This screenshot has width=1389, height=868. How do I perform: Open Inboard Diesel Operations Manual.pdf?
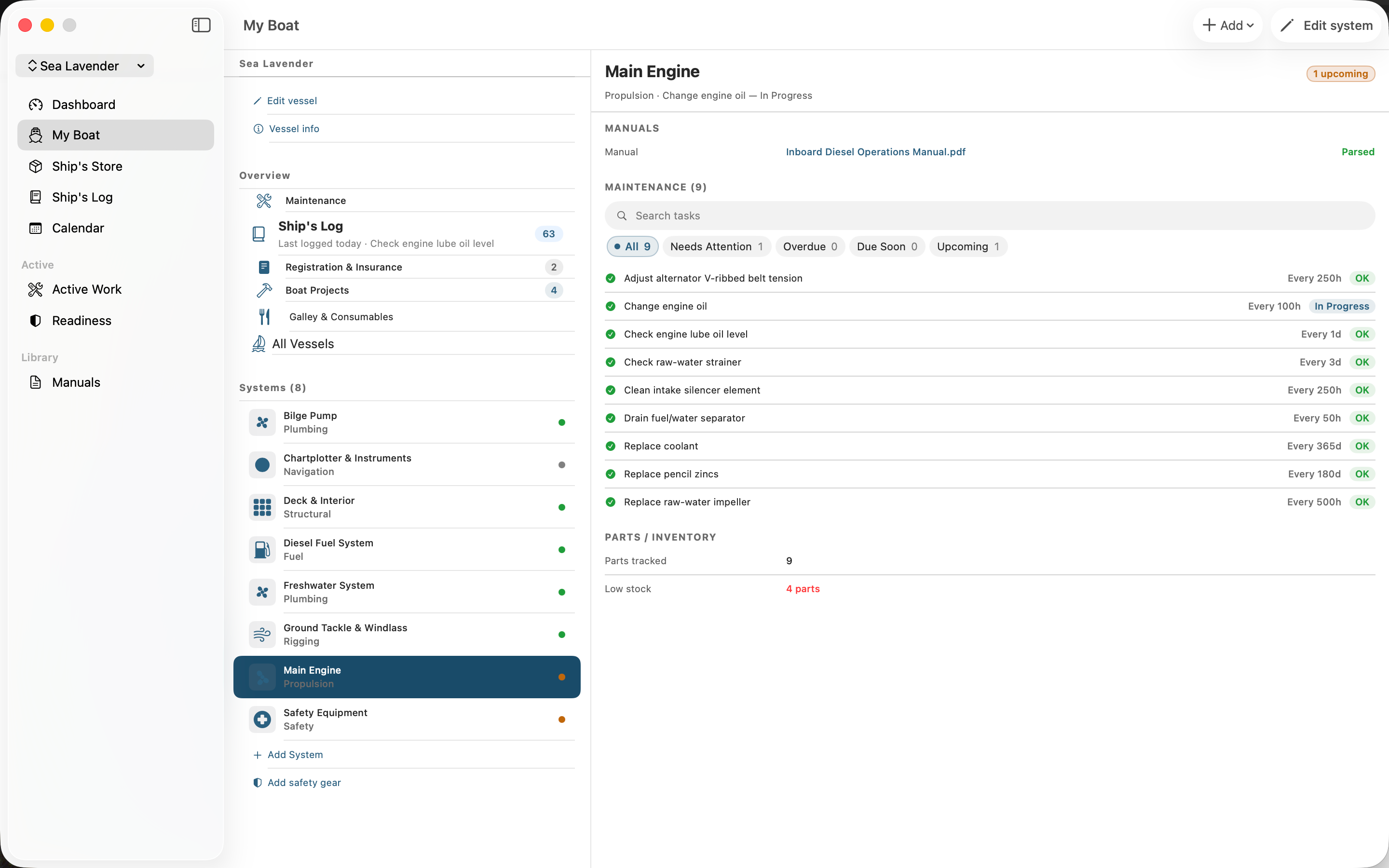pos(875,151)
